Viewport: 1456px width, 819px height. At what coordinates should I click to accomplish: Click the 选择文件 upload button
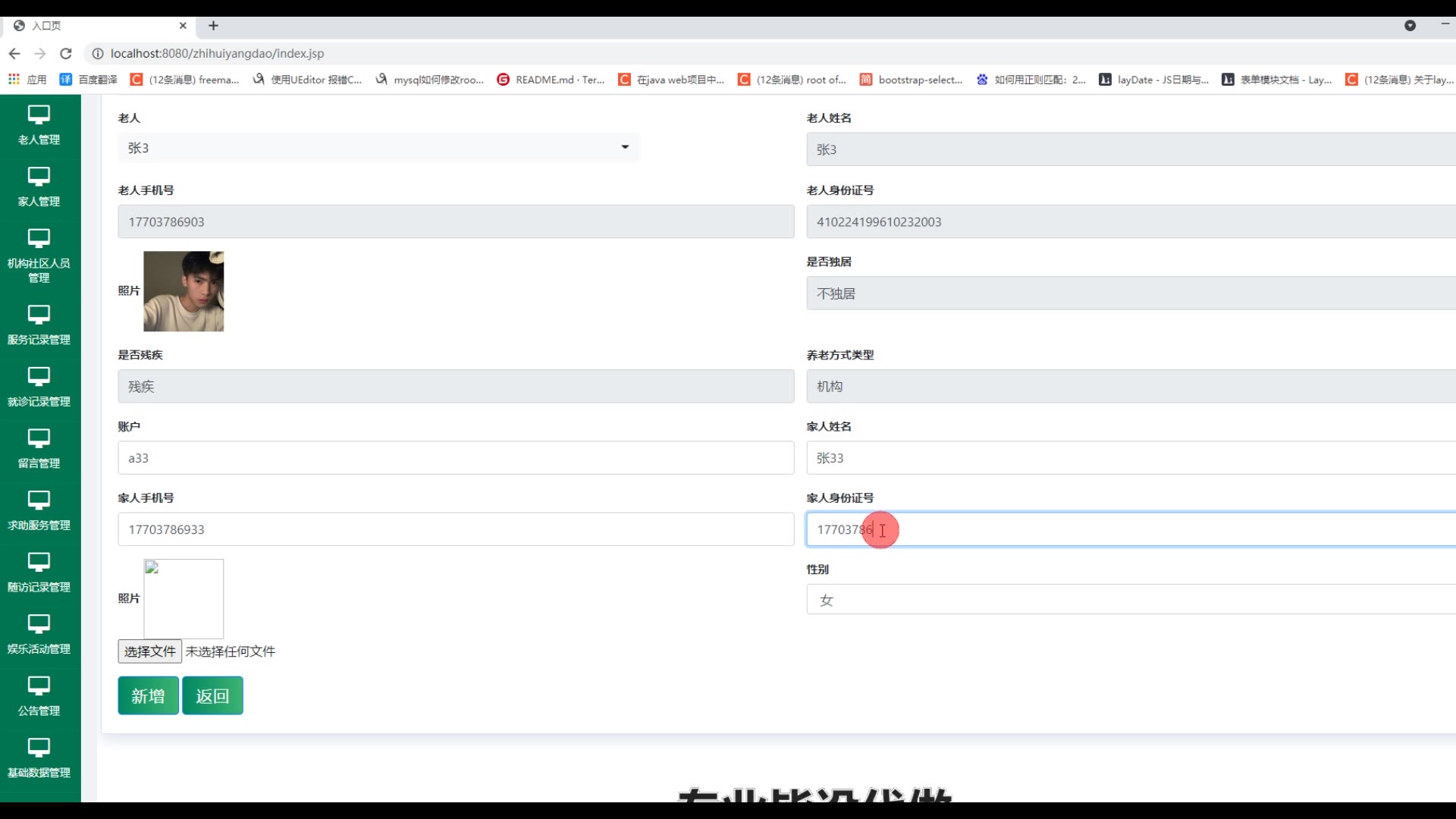click(x=149, y=651)
